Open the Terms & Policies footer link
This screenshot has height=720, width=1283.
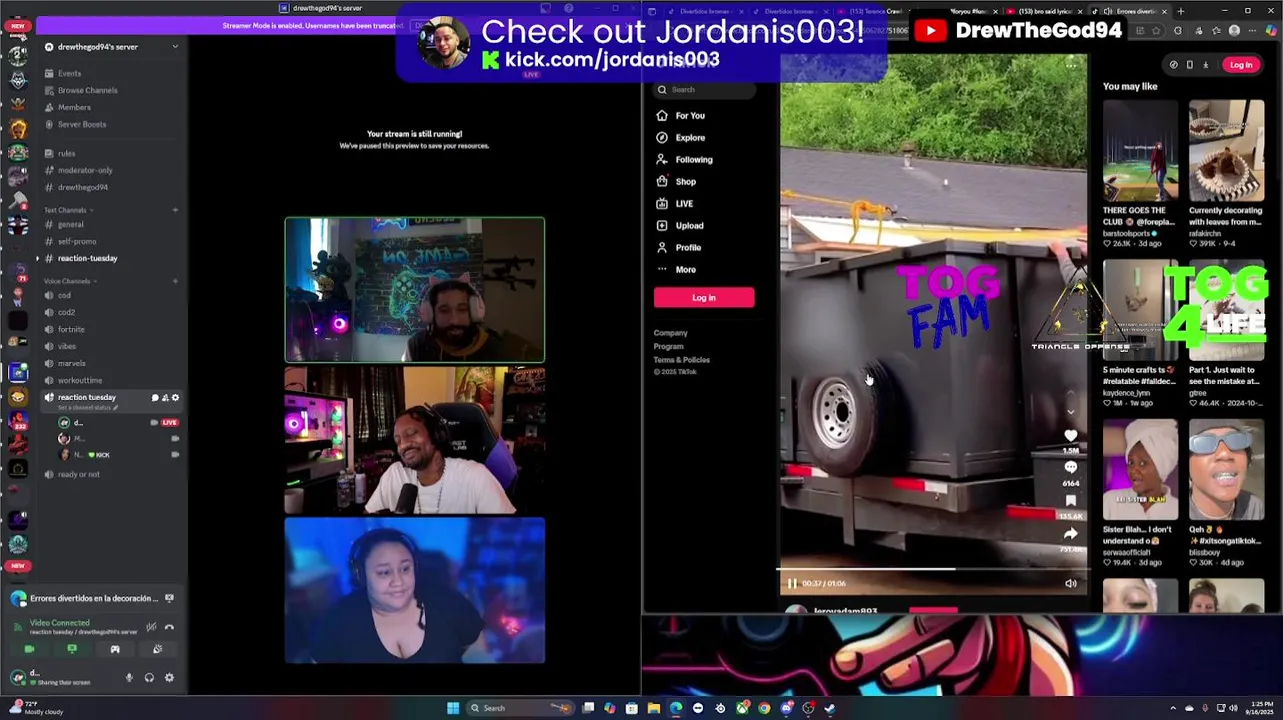(x=682, y=360)
